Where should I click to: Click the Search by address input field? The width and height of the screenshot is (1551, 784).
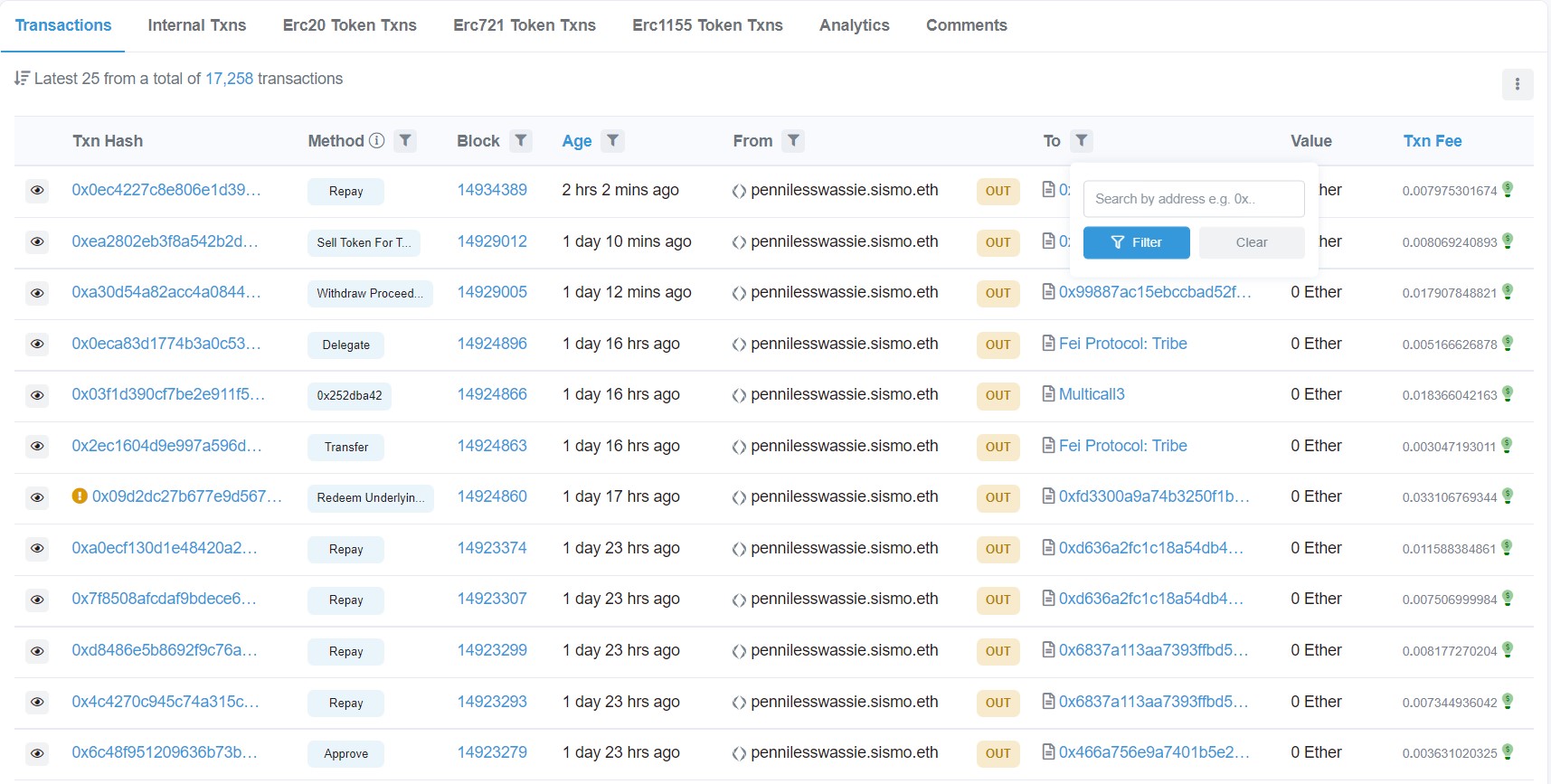tap(1193, 199)
